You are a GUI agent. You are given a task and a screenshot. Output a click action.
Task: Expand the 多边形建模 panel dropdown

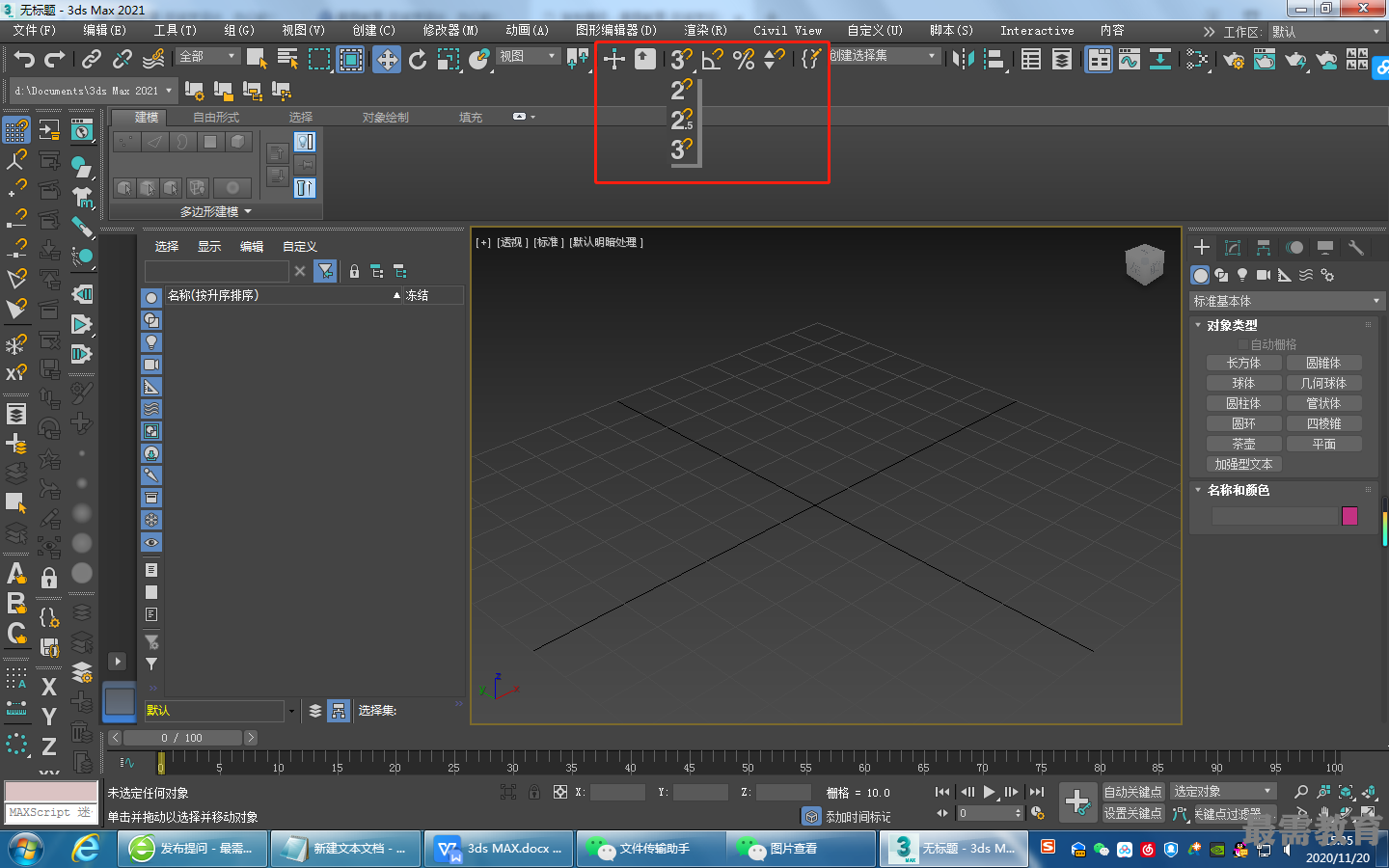point(216,211)
